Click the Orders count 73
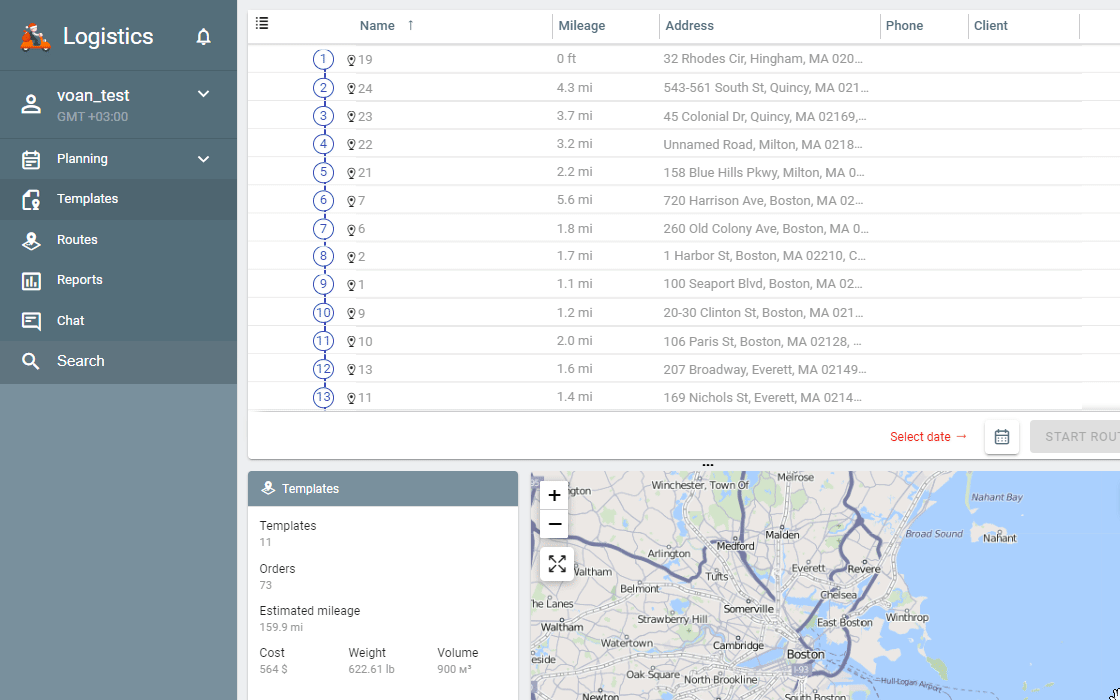 coord(265,585)
